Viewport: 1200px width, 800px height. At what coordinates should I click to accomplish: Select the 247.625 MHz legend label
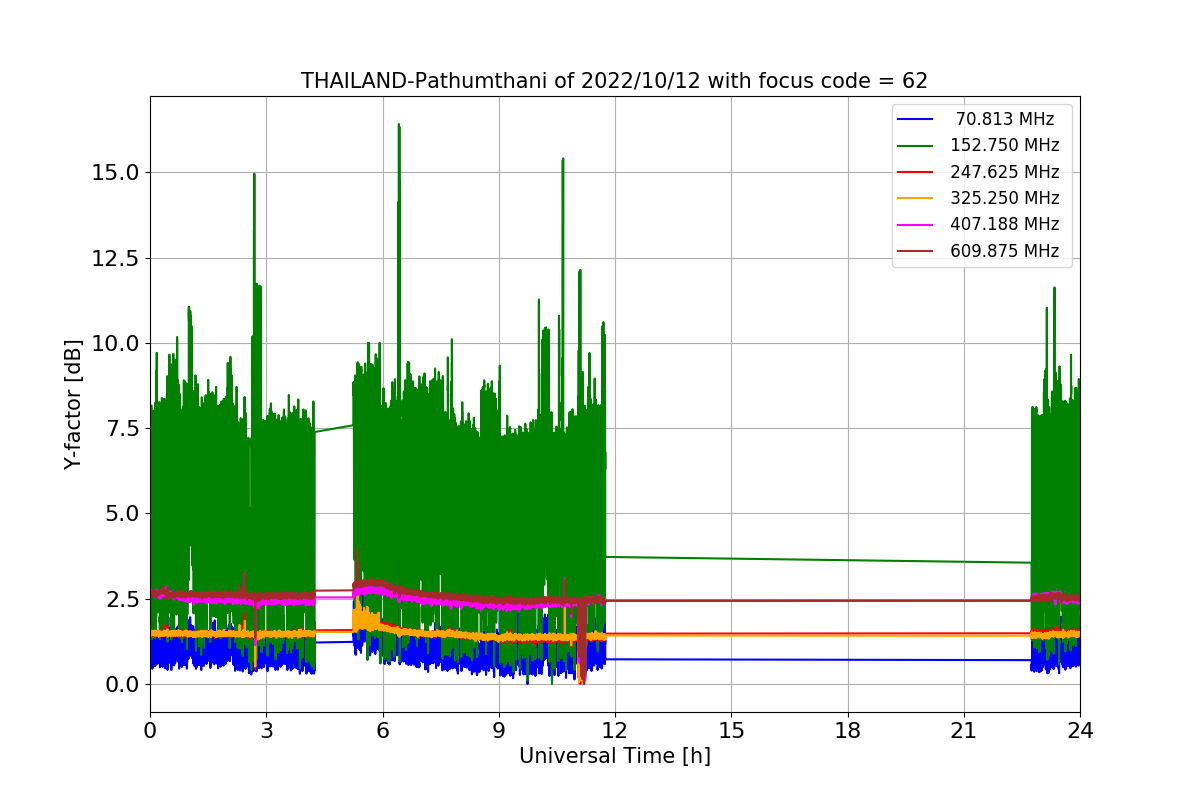pyautogui.click(x=1005, y=172)
